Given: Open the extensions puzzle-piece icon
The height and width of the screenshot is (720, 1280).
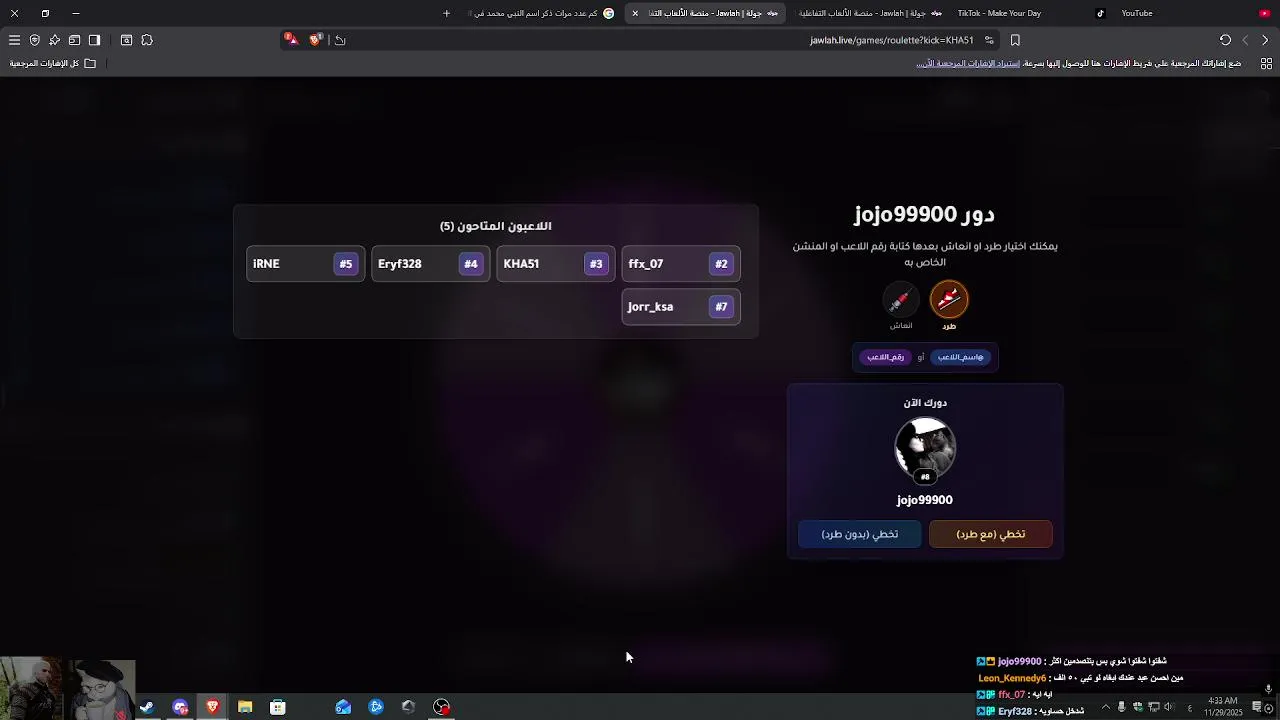Looking at the screenshot, I should pos(147,40).
